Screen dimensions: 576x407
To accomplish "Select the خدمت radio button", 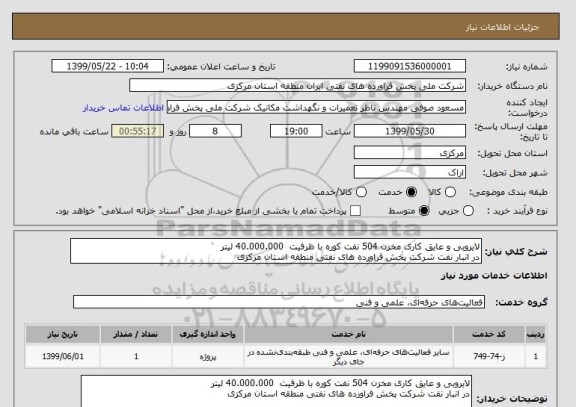I will 411,192.
